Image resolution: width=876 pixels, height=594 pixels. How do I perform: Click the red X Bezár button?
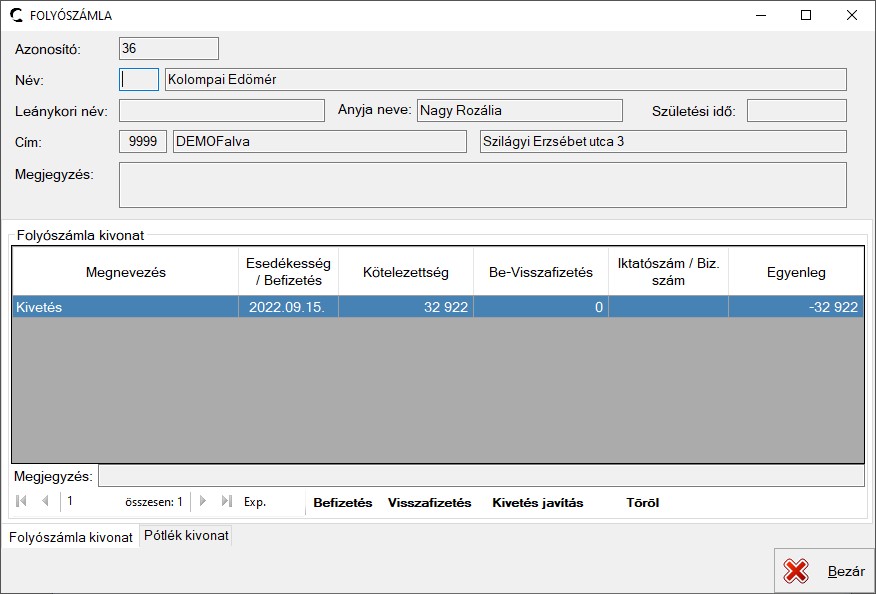click(x=824, y=571)
